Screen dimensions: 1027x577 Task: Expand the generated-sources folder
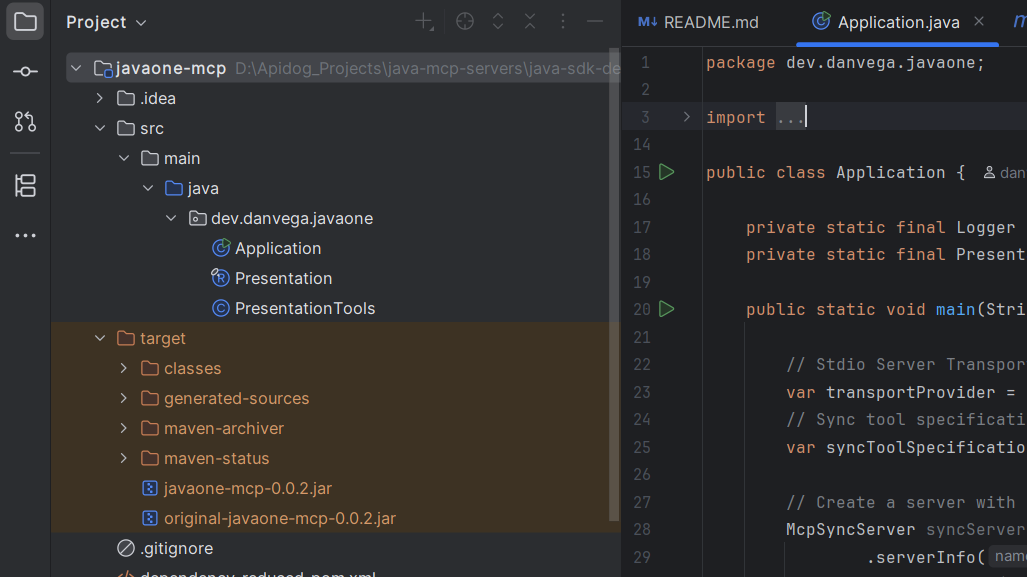[124, 398]
